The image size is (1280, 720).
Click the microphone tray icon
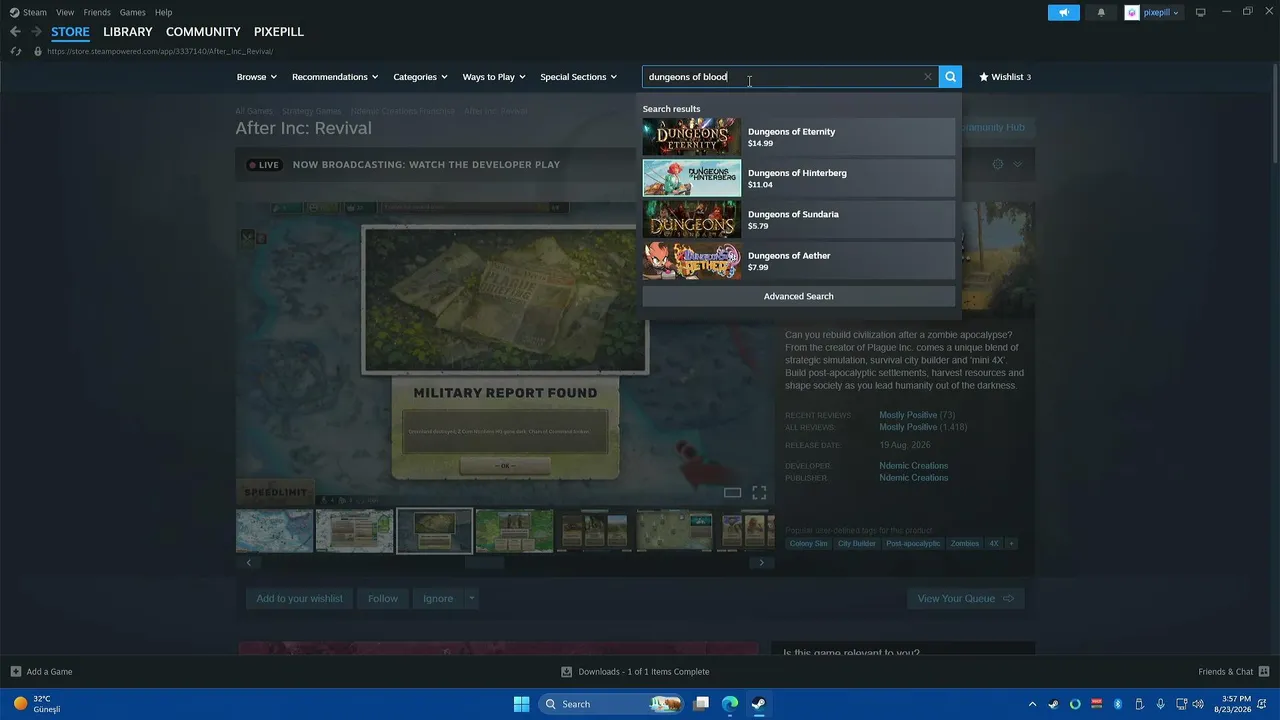1160,704
